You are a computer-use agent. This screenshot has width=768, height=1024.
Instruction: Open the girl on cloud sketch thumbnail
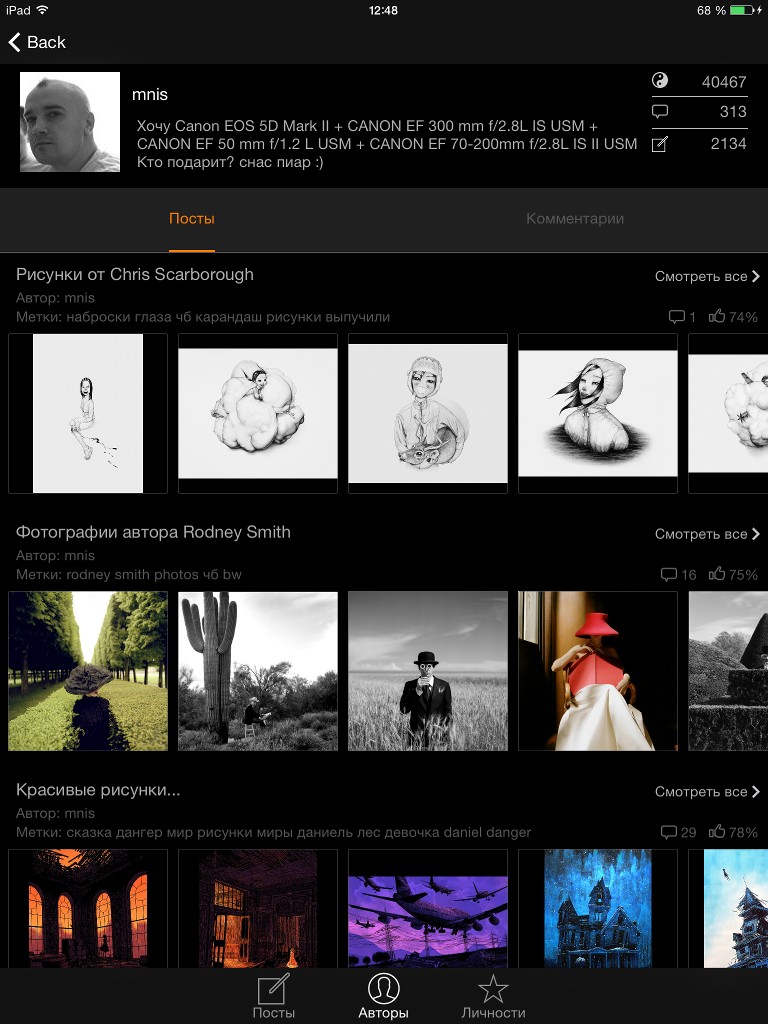[258, 413]
